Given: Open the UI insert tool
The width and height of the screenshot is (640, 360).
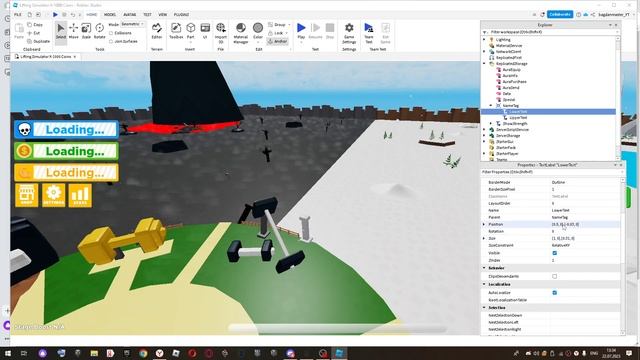Looking at the screenshot, I should [205, 31].
